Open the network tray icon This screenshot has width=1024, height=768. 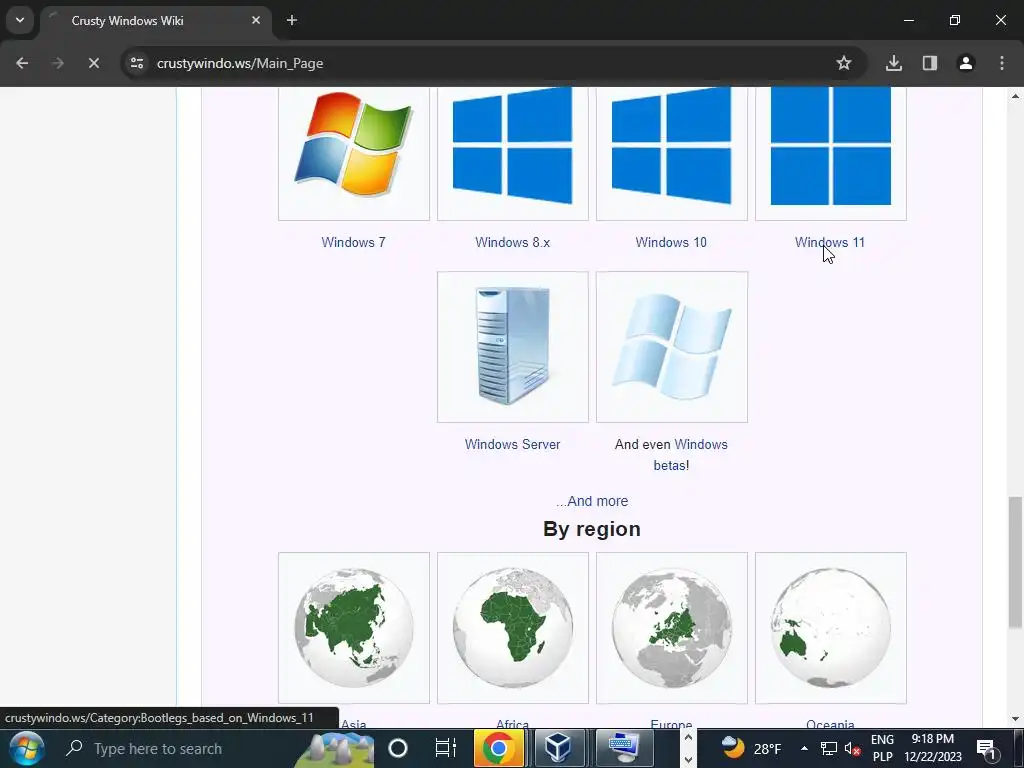click(829, 748)
